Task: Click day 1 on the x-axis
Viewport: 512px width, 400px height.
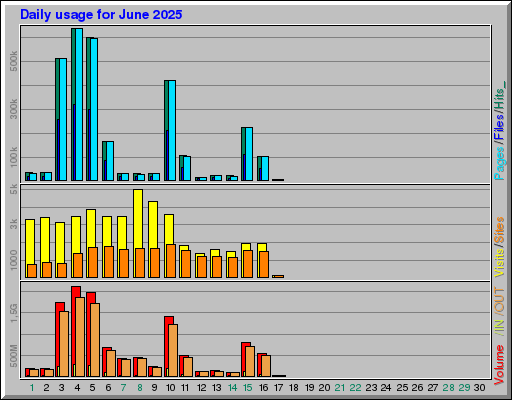Action: point(32,388)
